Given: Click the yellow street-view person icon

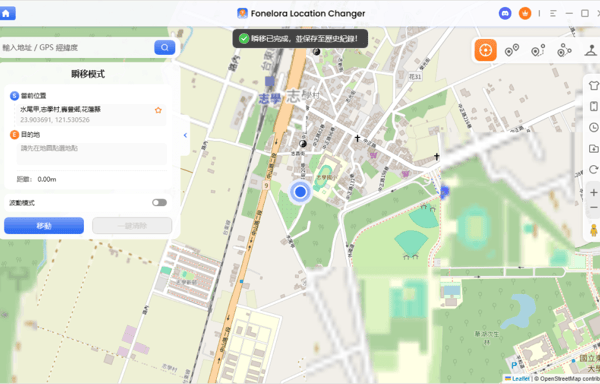Looking at the screenshot, I should pos(594,230).
